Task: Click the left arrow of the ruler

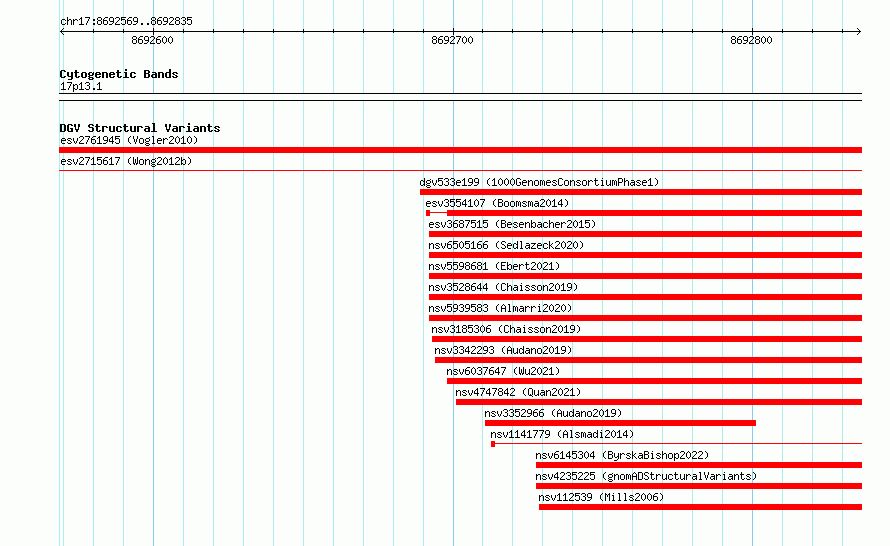Action: pyautogui.click(x=62, y=31)
